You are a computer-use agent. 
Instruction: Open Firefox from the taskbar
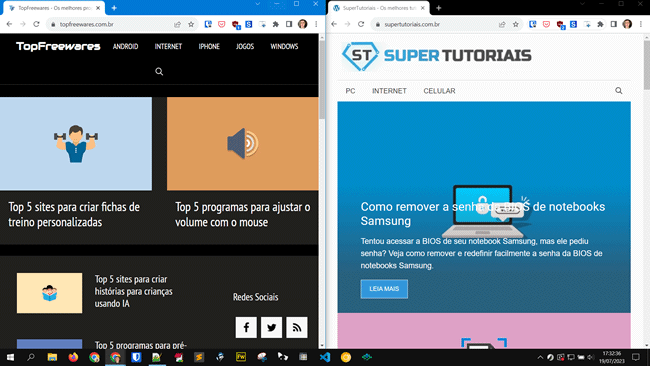(73, 357)
